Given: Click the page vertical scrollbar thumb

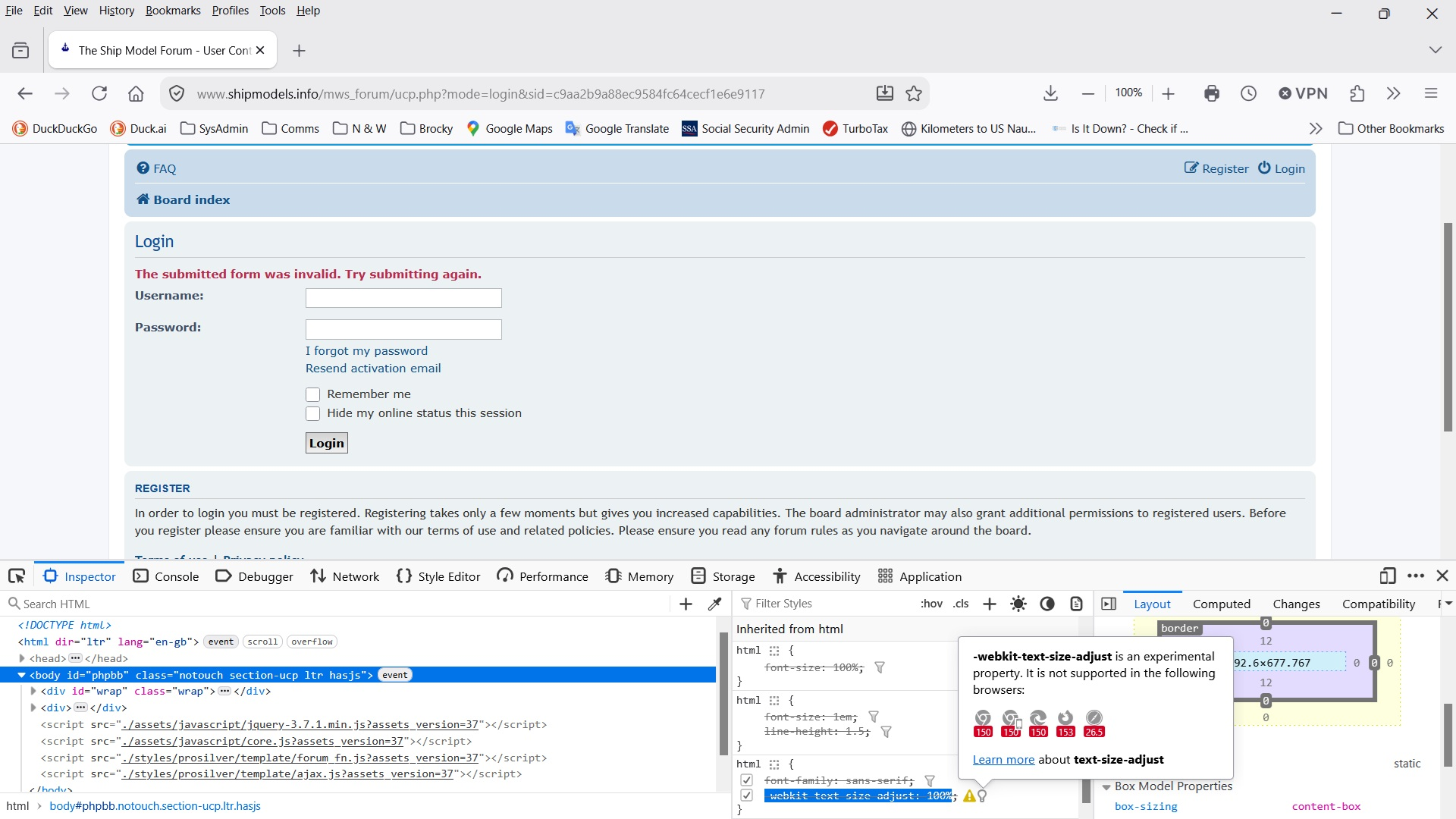Looking at the screenshot, I should click(x=1448, y=326).
